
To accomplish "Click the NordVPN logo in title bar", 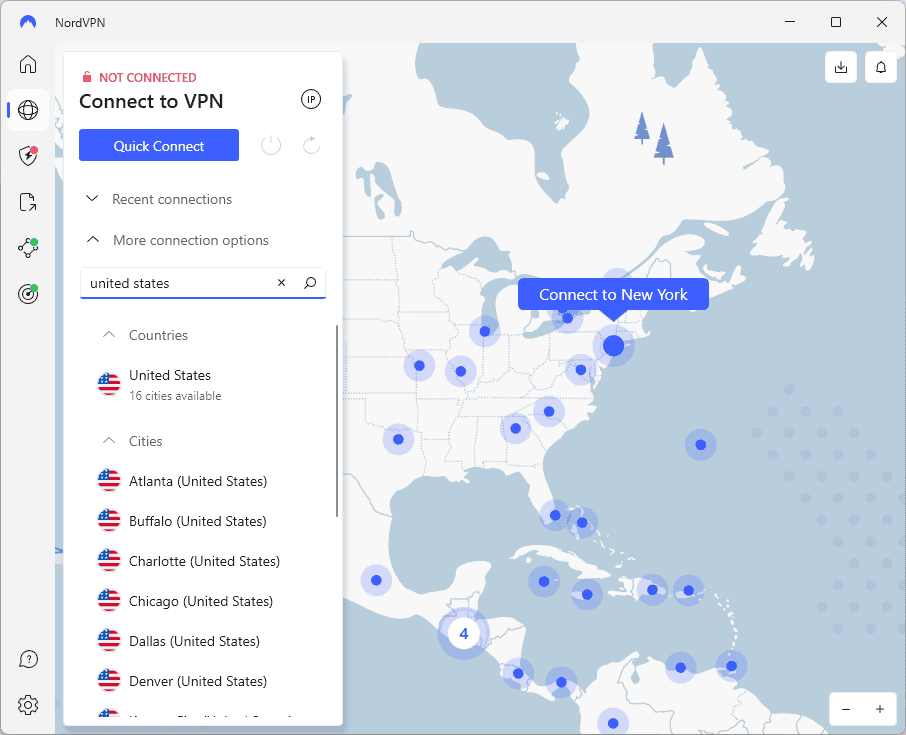I will coord(28,22).
